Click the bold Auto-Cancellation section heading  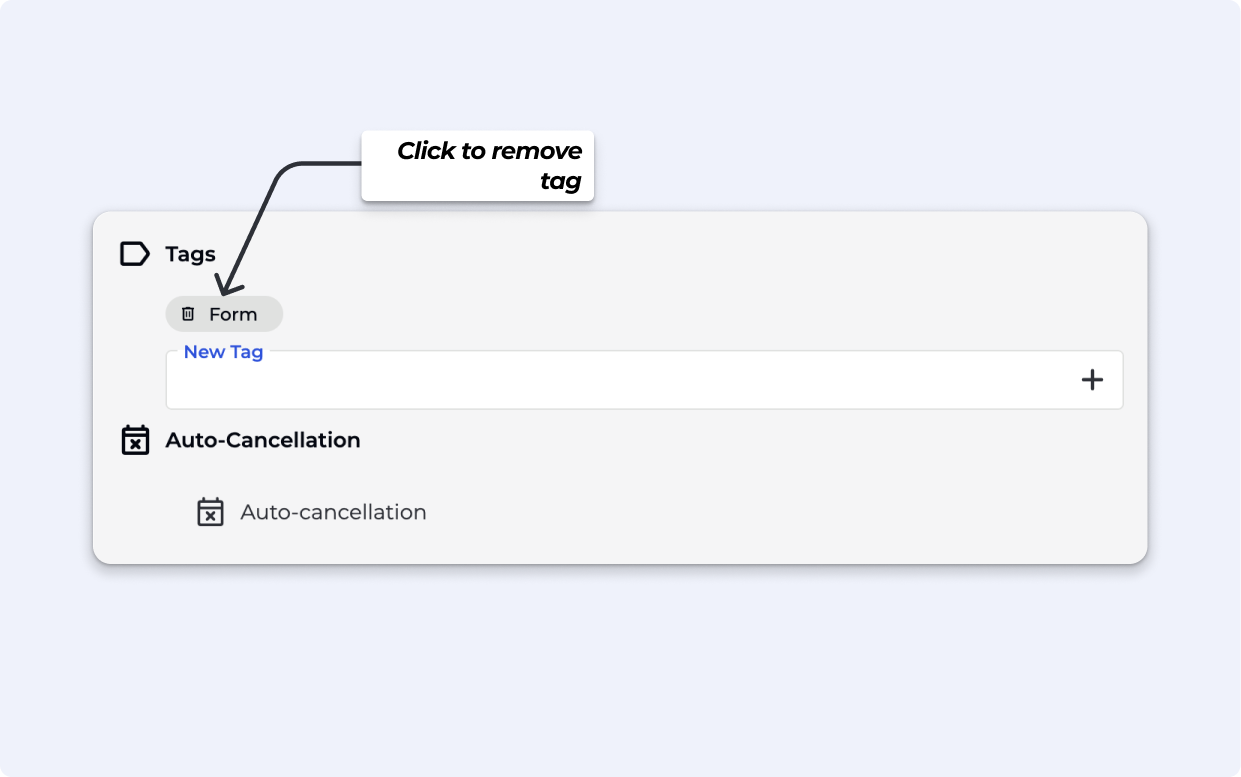263,440
